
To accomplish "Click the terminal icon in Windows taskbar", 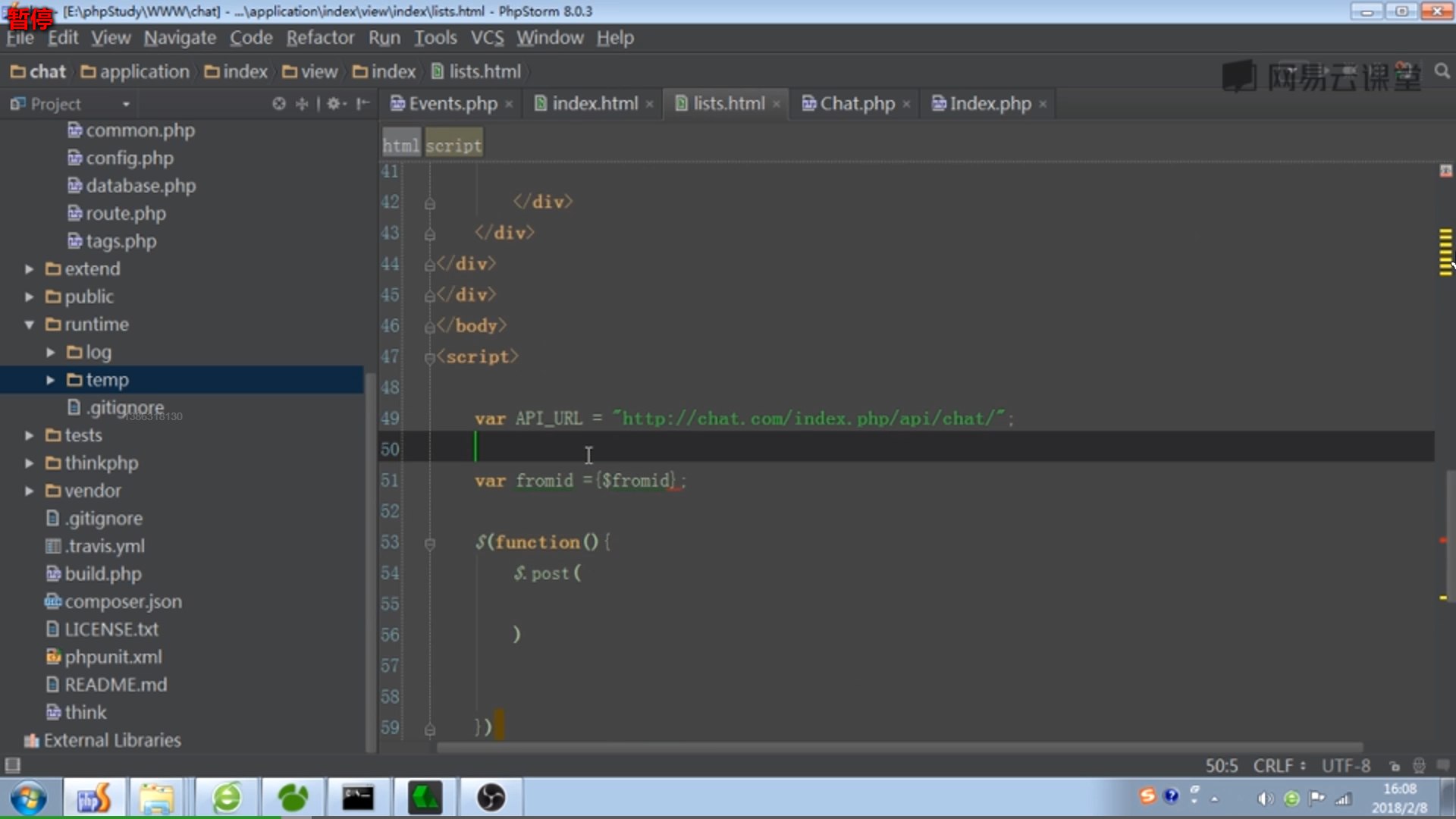I will pyautogui.click(x=357, y=798).
